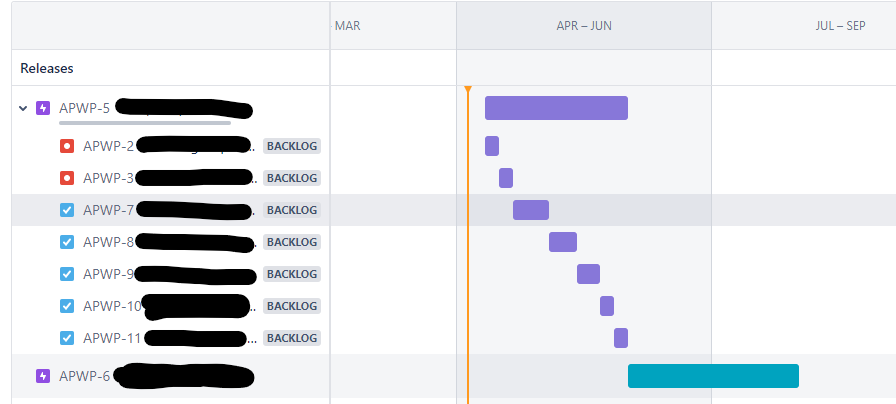Image resolution: width=896 pixels, height=404 pixels.
Task: Click the blue task icon beside APWP-10
Action: tap(67, 306)
